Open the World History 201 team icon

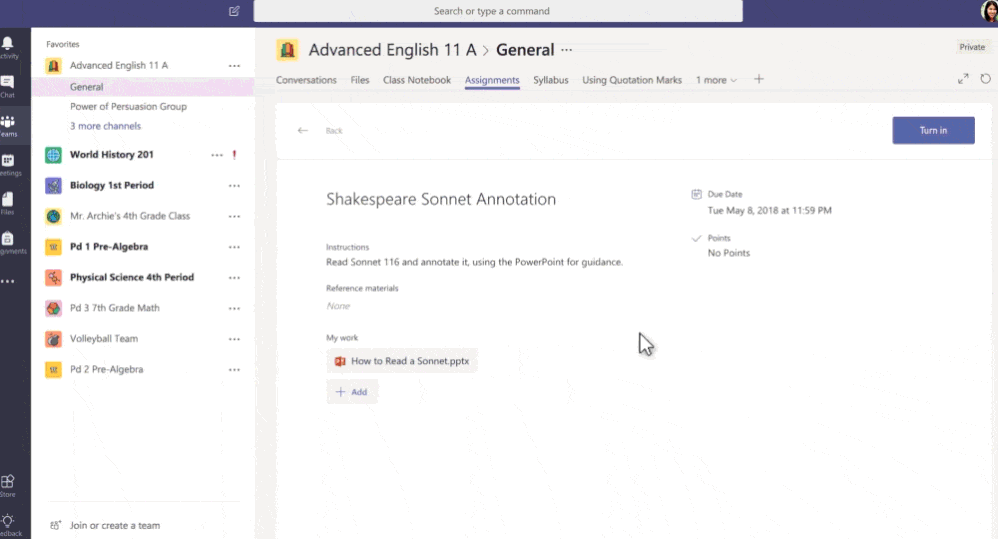pos(53,155)
